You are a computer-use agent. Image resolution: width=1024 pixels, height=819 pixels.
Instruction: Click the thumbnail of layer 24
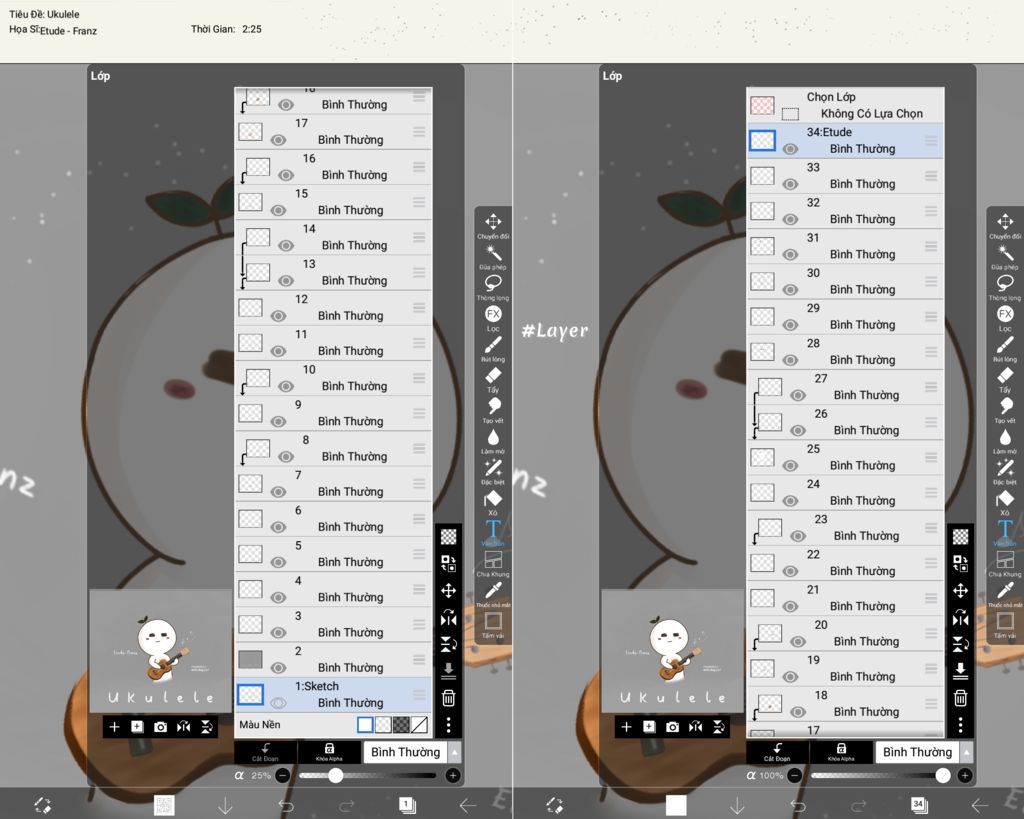tap(762, 492)
